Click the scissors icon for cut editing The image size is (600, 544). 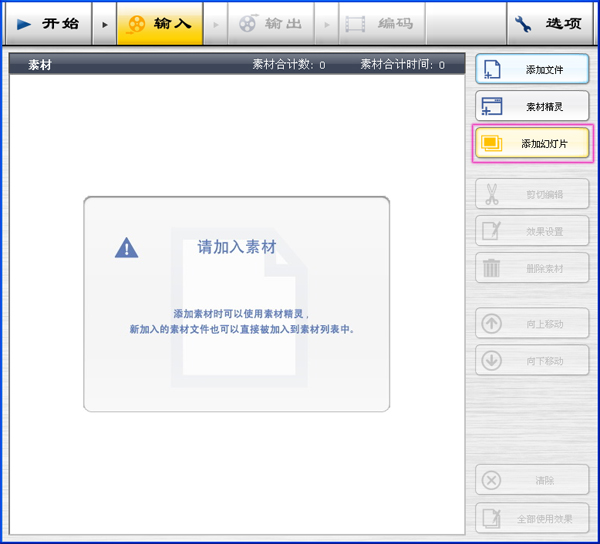click(x=492, y=194)
